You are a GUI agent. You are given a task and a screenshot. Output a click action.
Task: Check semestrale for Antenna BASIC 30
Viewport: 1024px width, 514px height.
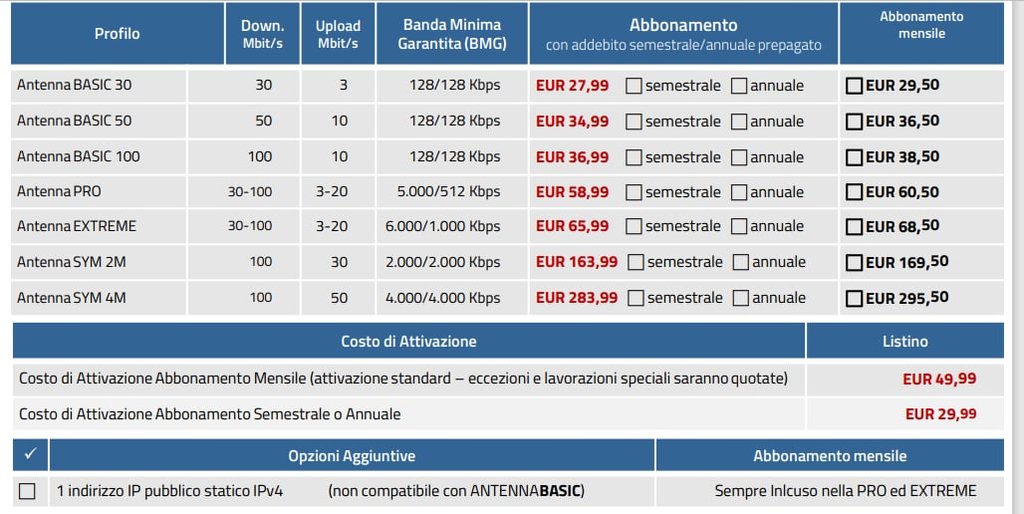pos(634,86)
